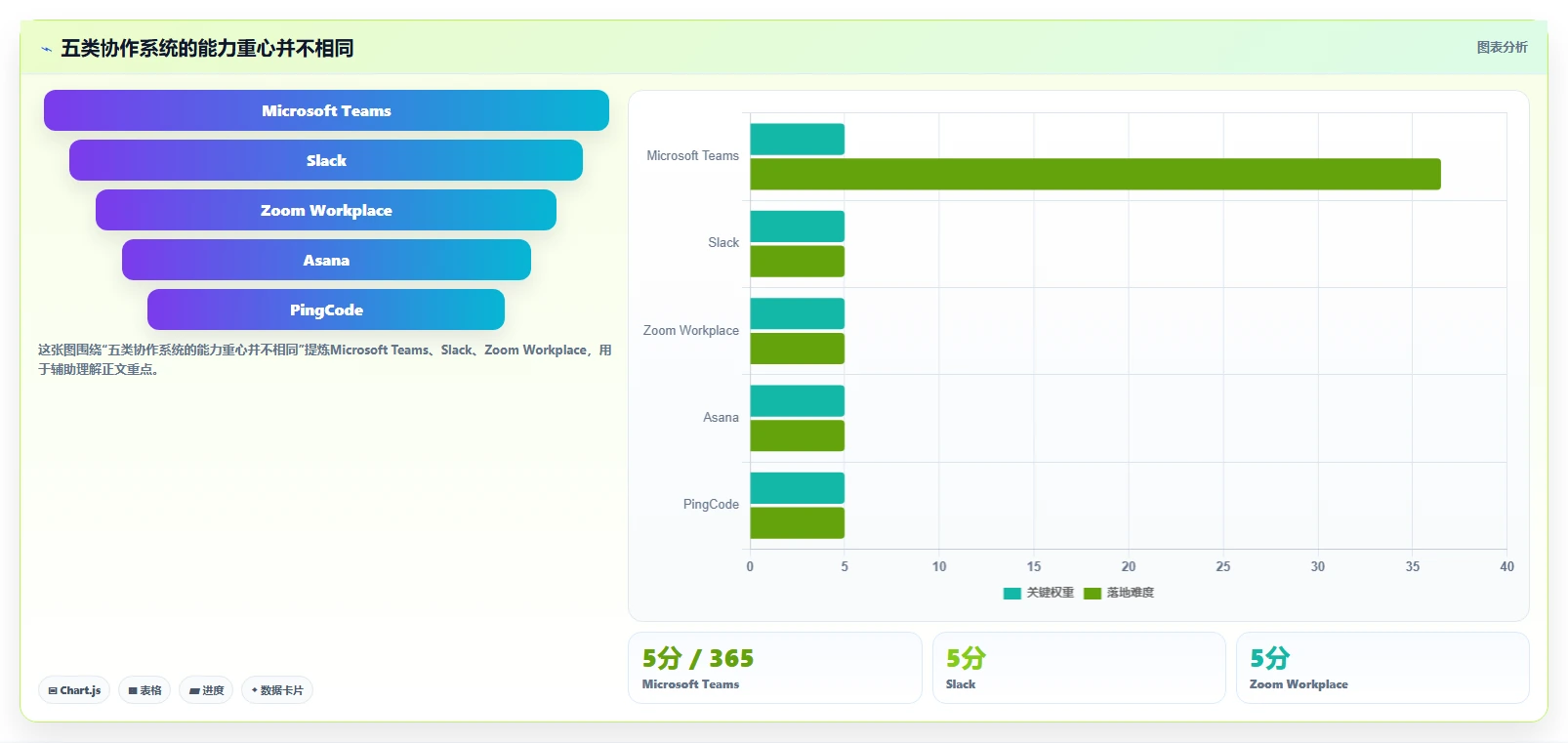Click the 数据卡片 tag
The image size is (1568, 743).
pyautogui.click(x=277, y=690)
